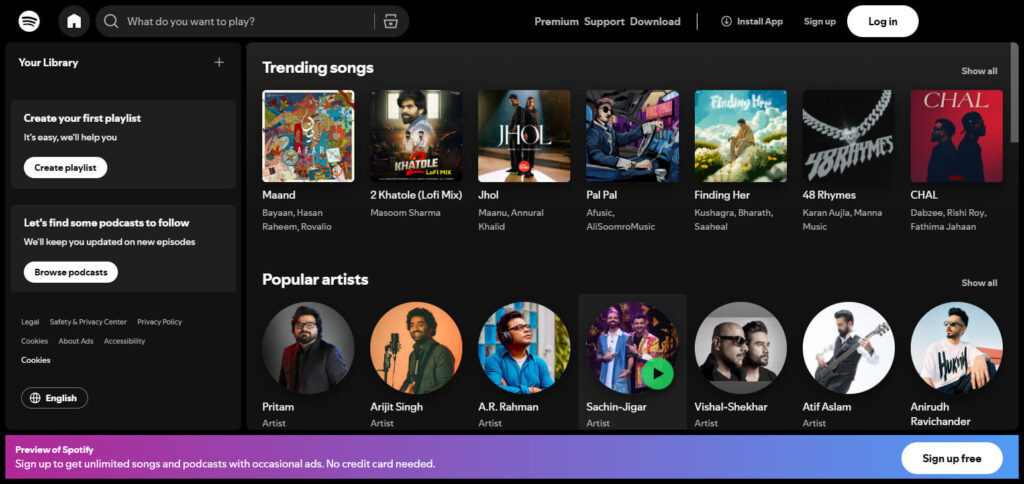The height and width of the screenshot is (484, 1024).
Task: Open the CHAL red cover art
Action: (956, 136)
